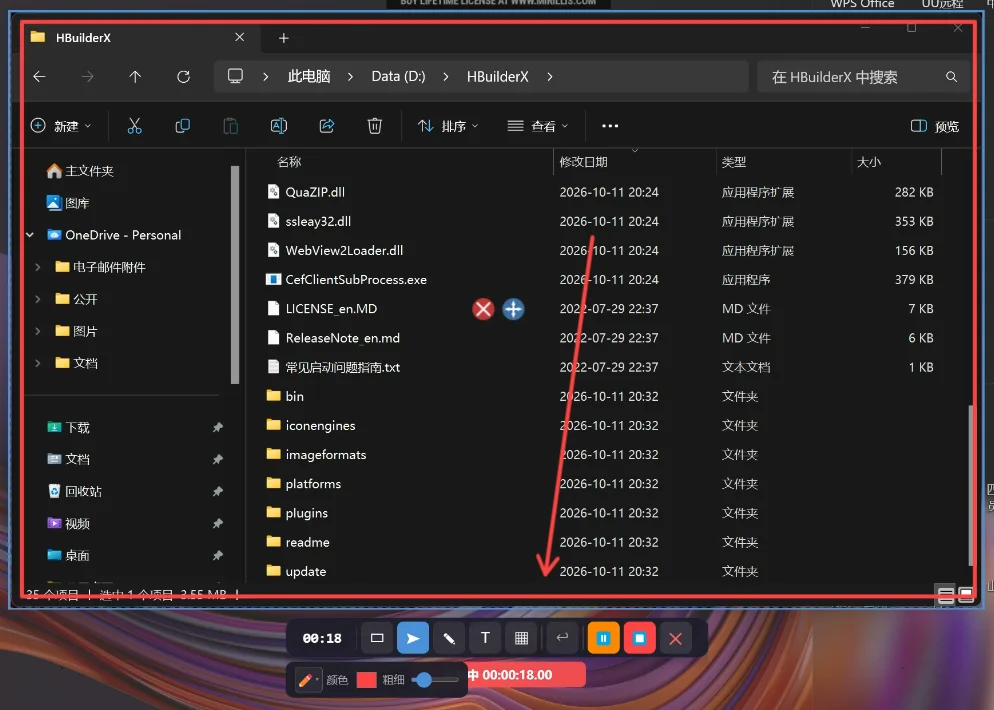Refresh the HBuilderX folder view
994x710 pixels.
183,77
